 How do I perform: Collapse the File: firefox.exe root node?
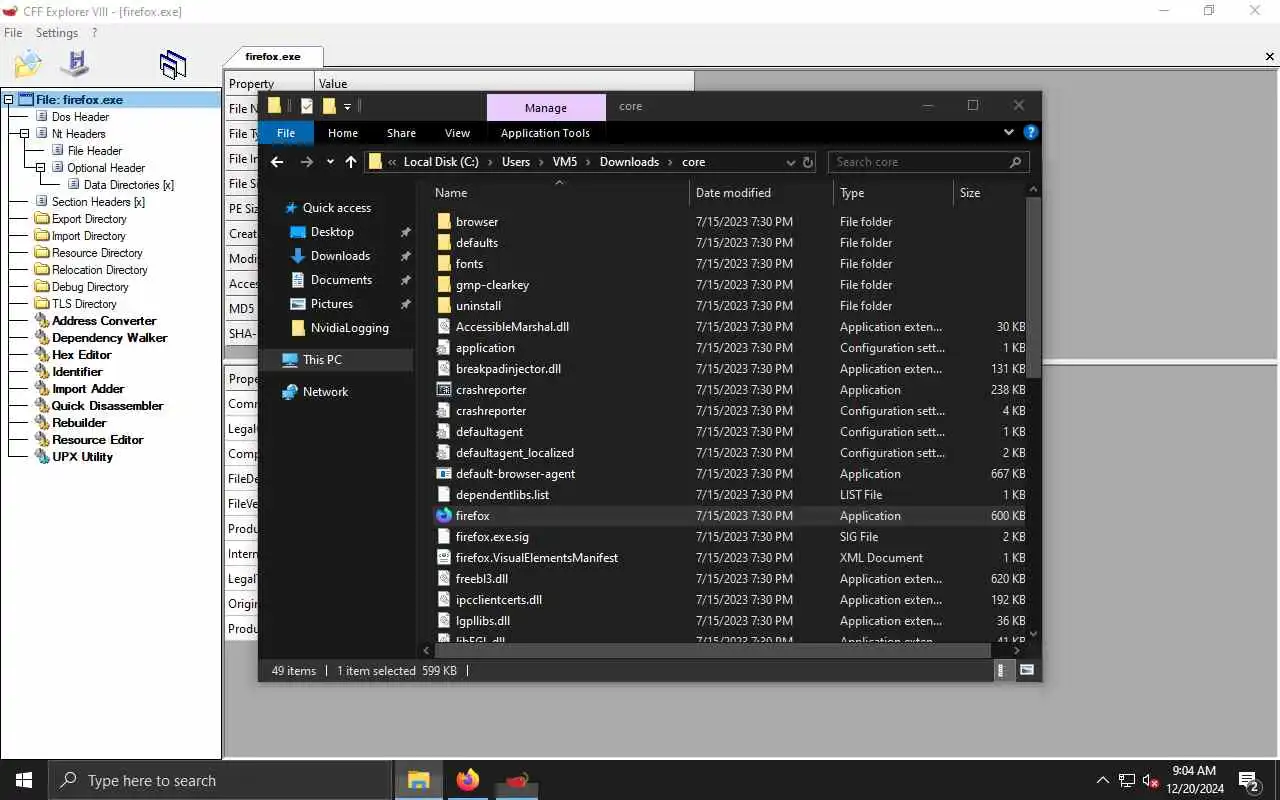(x=9, y=100)
